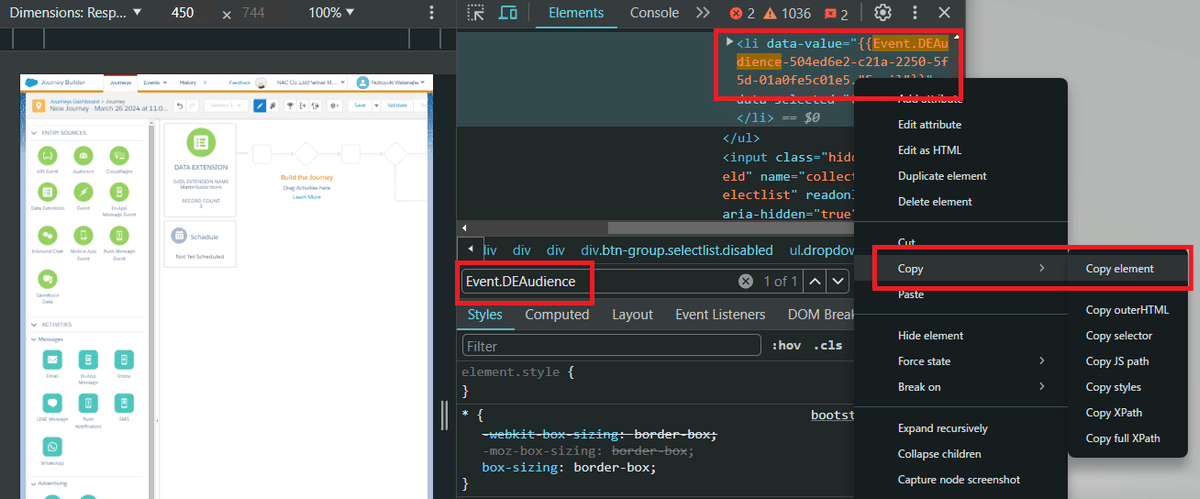This screenshot has height=499, width=1200.
Task: Select the Salesforce Data entry source icon
Action: (x=47, y=278)
